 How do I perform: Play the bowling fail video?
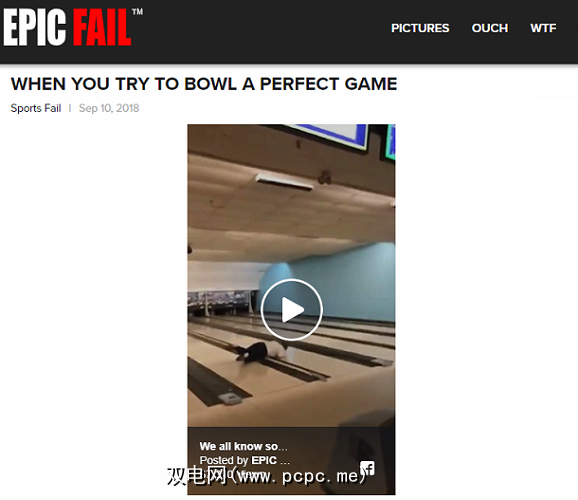(292, 309)
